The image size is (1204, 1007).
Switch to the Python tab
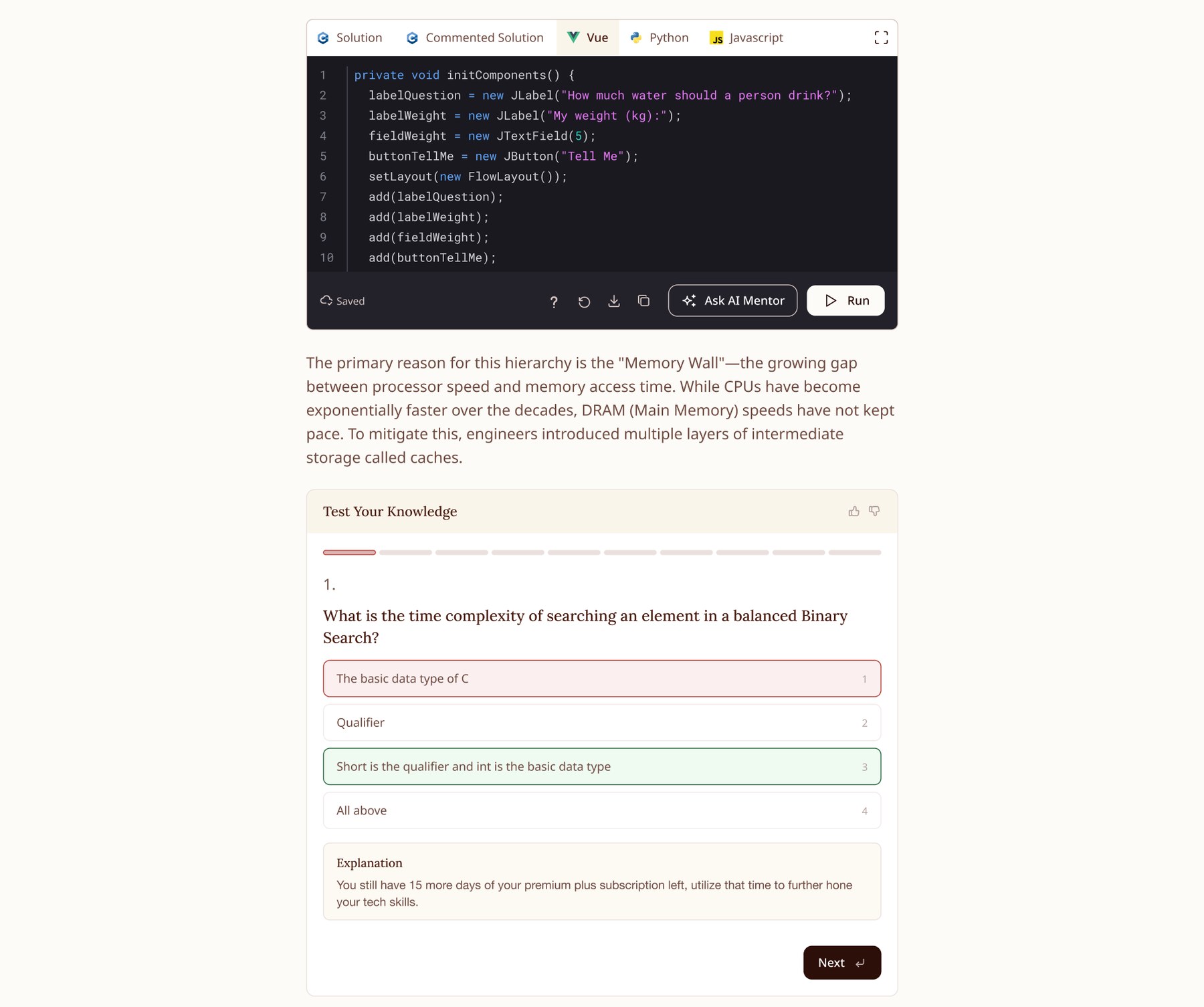click(x=660, y=38)
